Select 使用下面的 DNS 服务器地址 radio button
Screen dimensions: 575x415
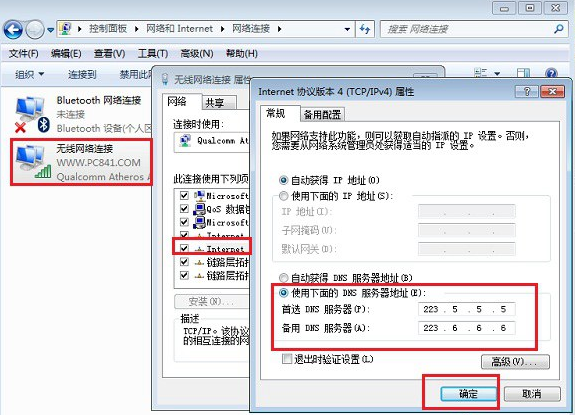(x=283, y=293)
